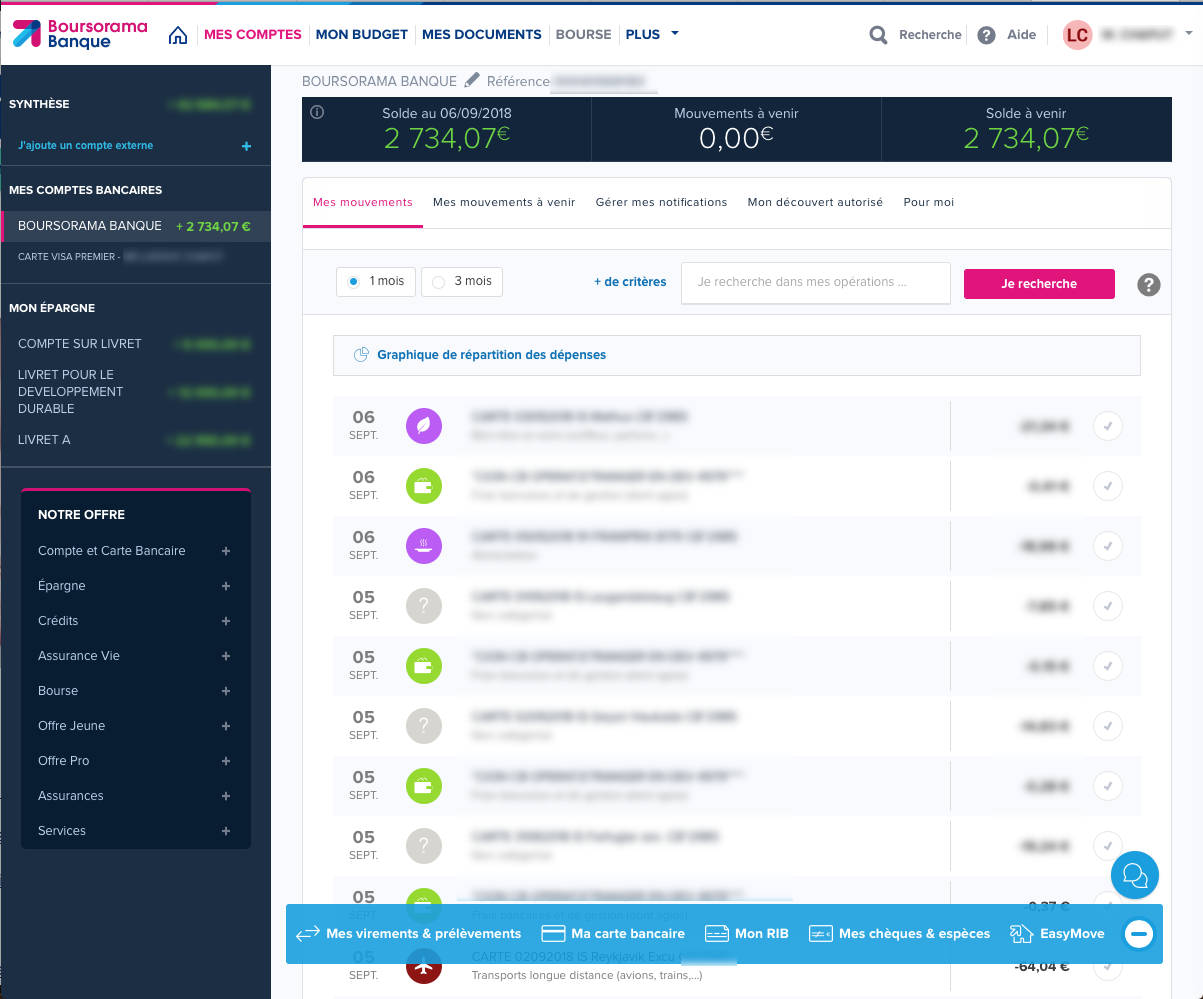
Task: Open the MES COMPTES menu
Action: click(x=252, y=35)
